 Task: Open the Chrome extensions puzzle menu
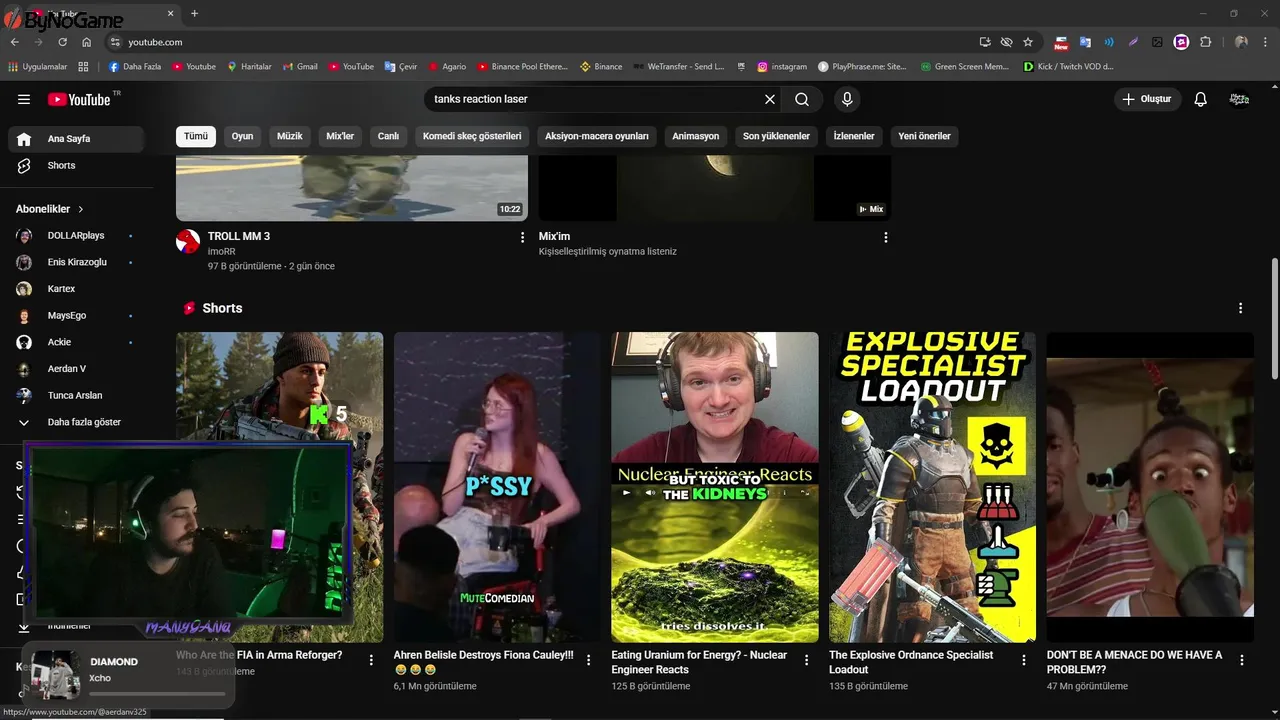tap(1206, 42)
